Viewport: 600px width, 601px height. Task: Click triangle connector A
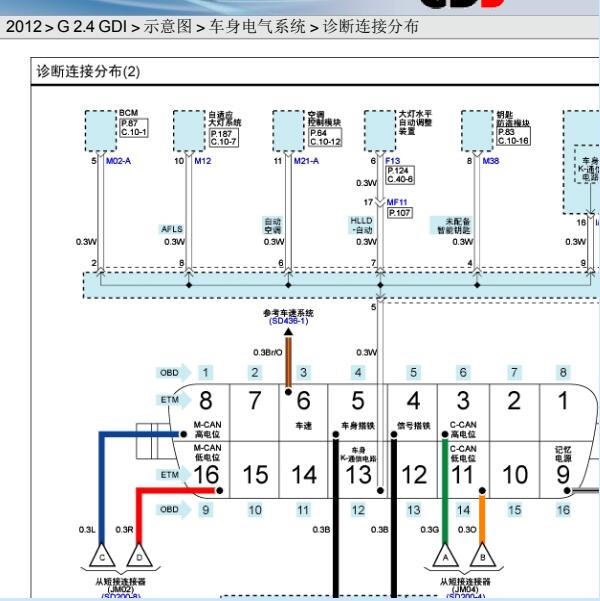445,556
